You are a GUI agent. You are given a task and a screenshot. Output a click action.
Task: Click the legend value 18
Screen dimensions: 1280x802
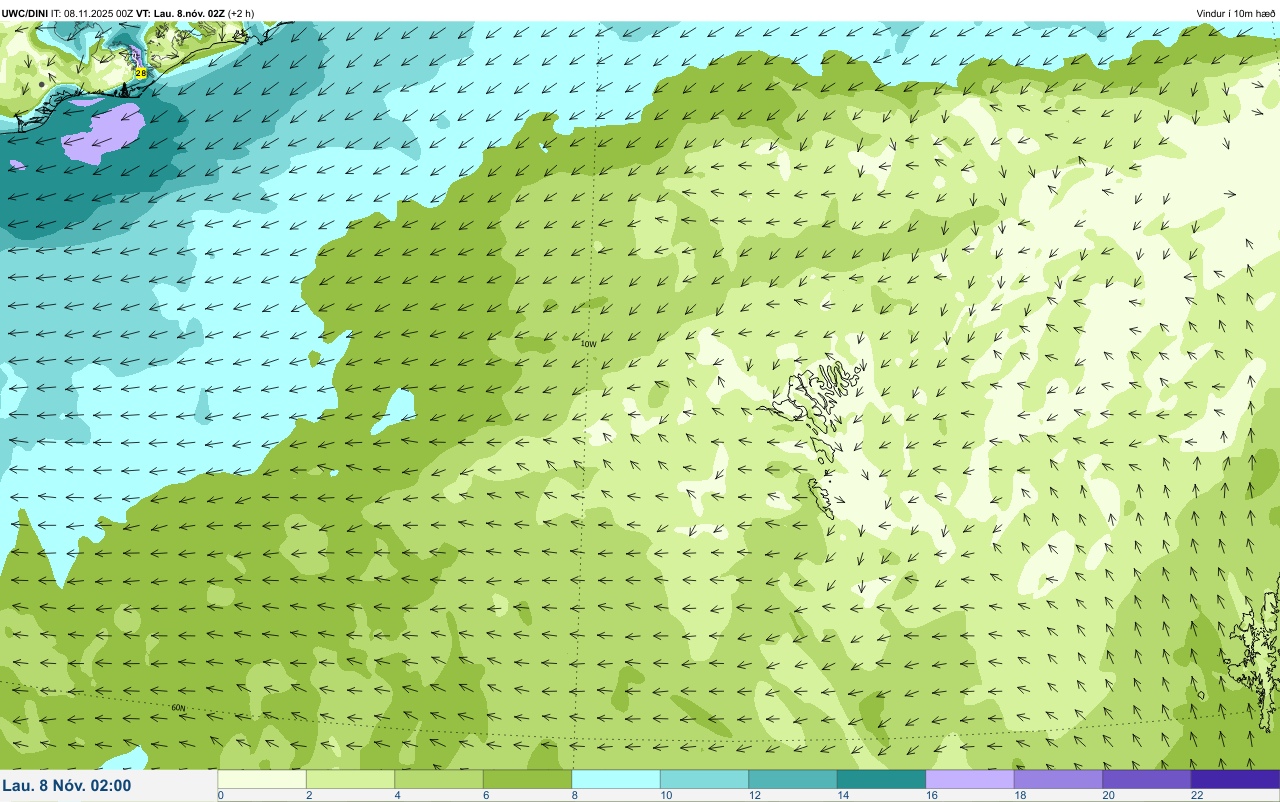pos(1019,796)
